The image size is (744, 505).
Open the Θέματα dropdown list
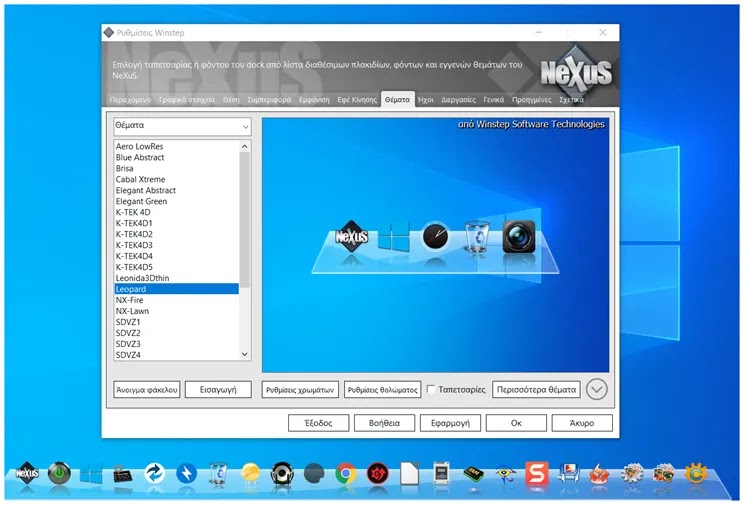(182, 126)
